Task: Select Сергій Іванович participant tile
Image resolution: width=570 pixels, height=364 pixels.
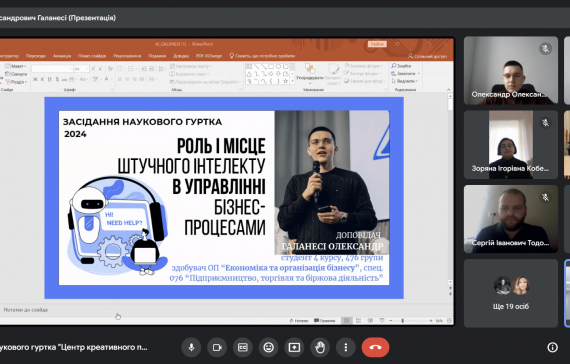Action: (x=511, y=219)
